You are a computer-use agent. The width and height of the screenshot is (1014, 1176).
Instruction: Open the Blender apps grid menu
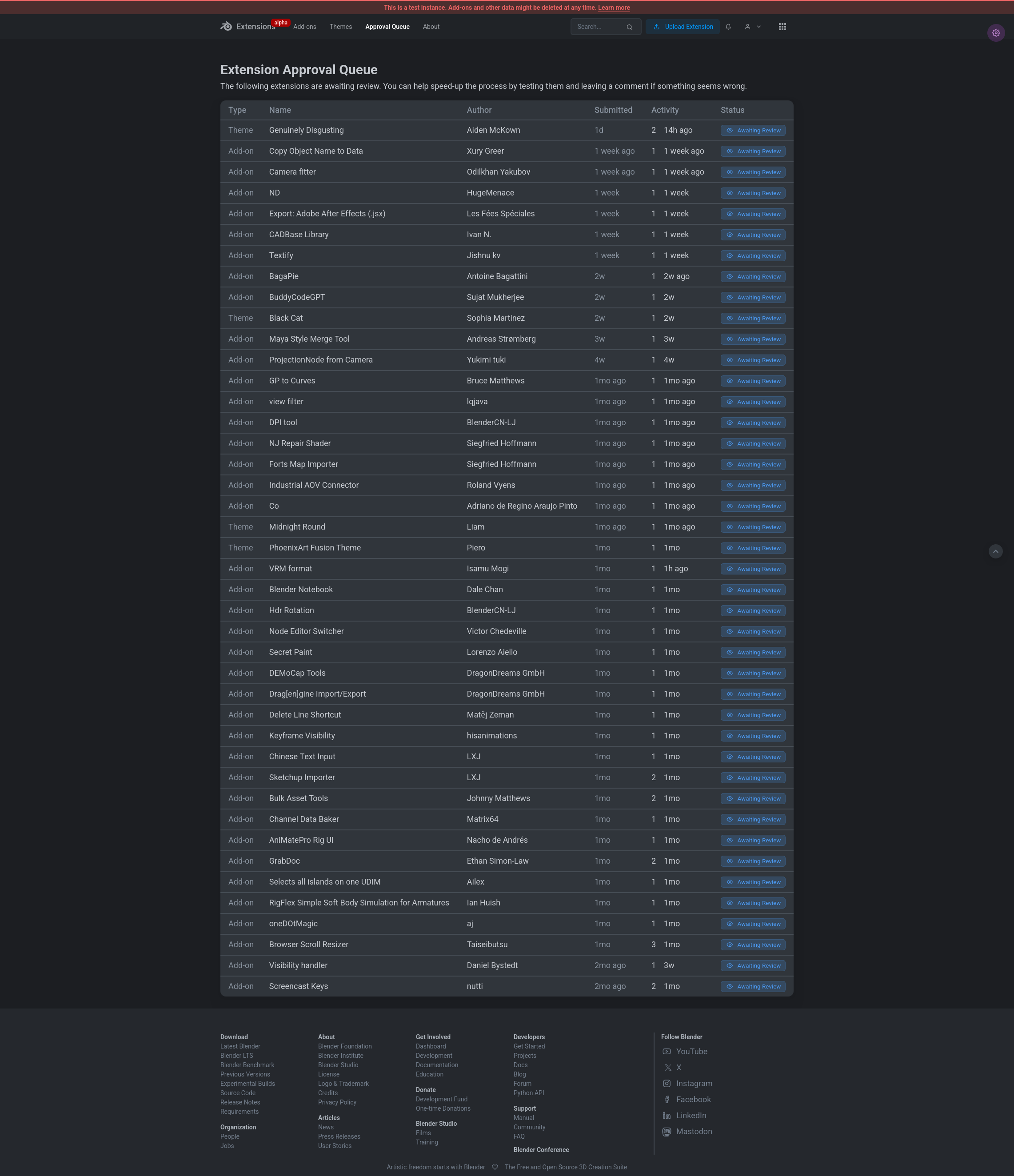pos(782,27)
